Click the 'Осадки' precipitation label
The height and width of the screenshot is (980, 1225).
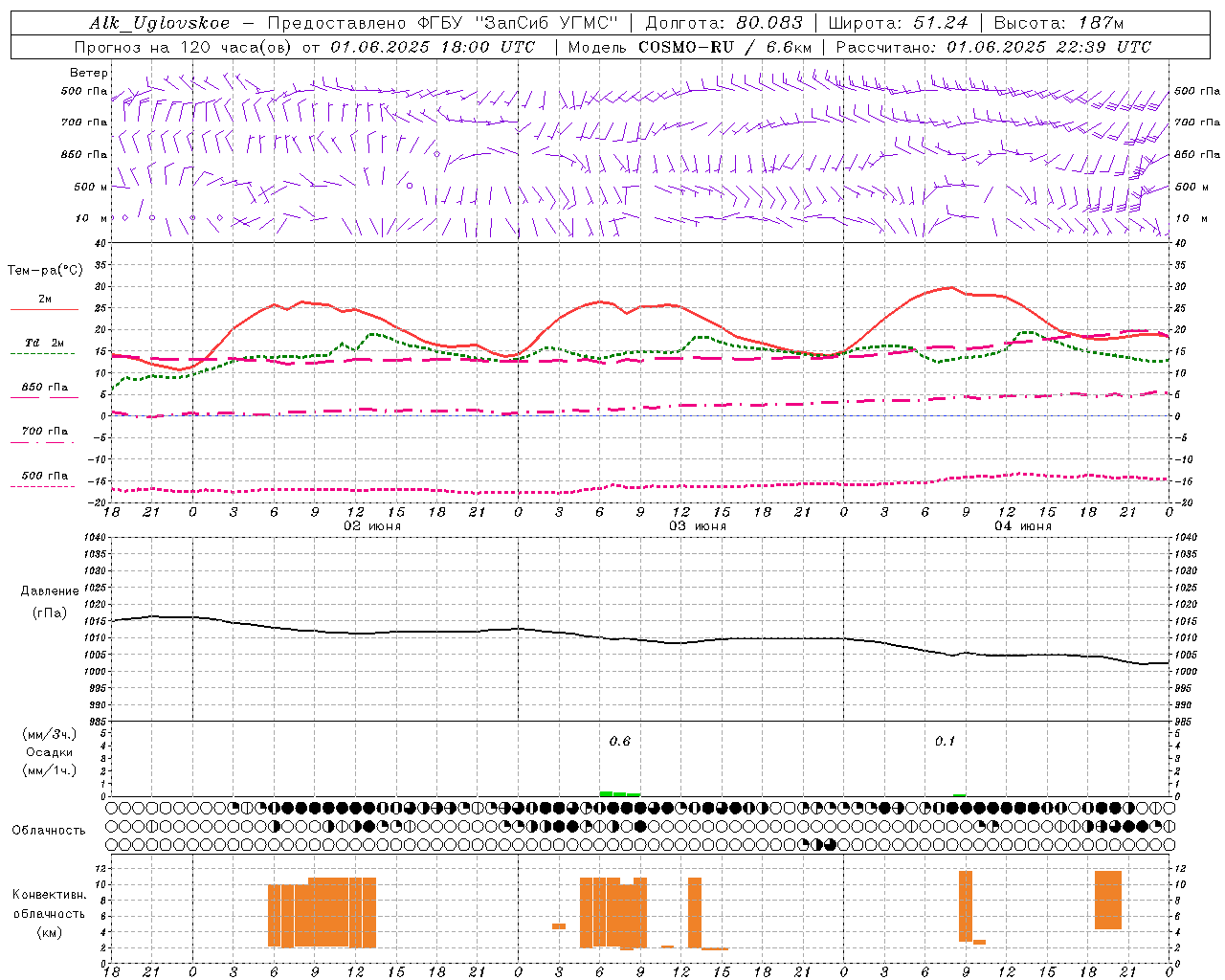[x=50, y=752]
